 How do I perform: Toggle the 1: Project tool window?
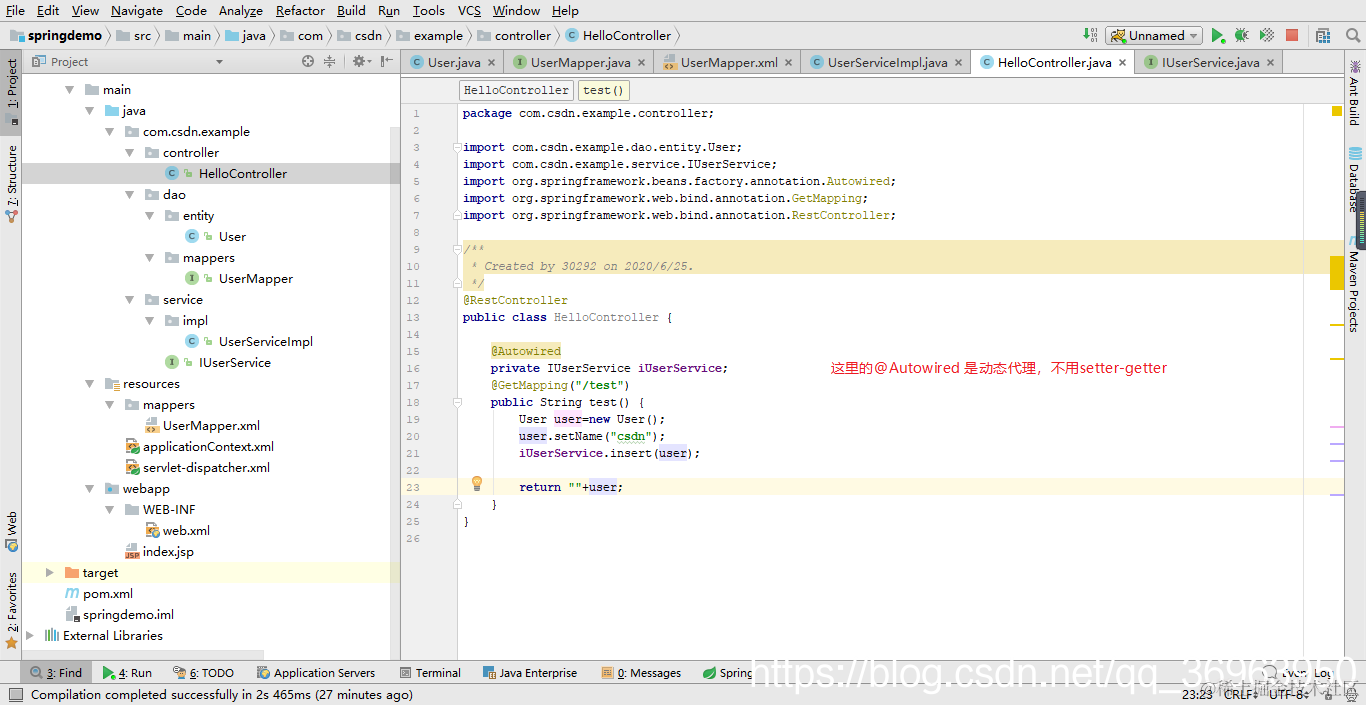point(11,91)
